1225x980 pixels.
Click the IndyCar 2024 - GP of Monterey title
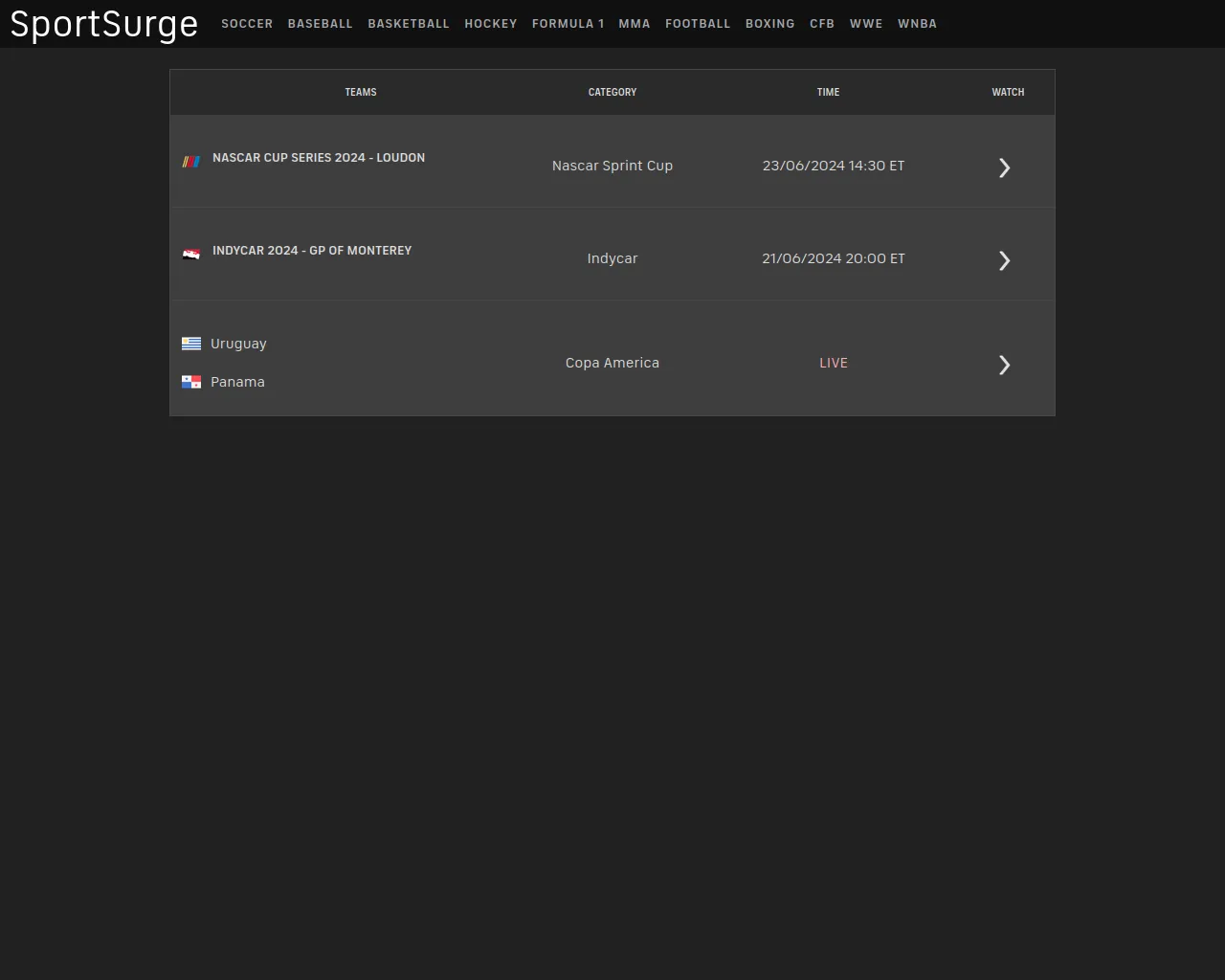312,251
